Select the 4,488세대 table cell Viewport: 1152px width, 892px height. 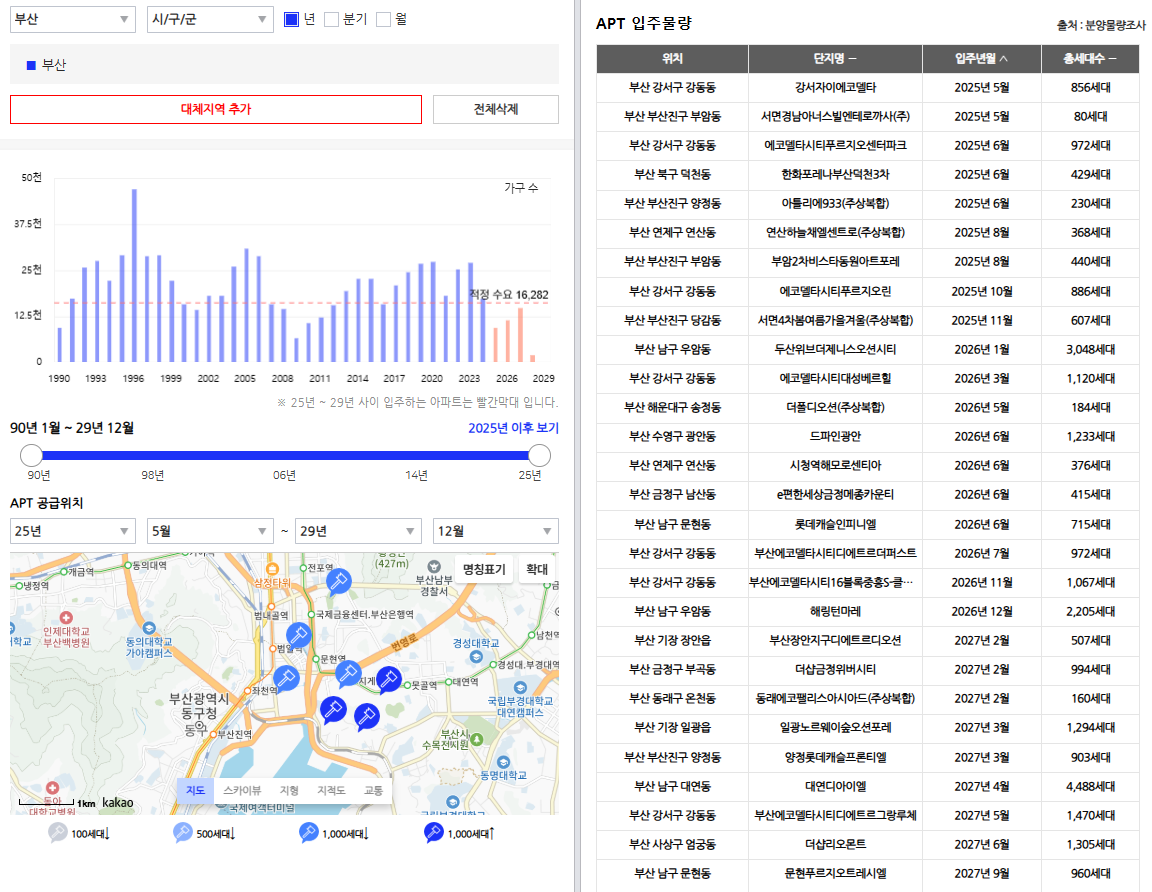point(1090,786)
